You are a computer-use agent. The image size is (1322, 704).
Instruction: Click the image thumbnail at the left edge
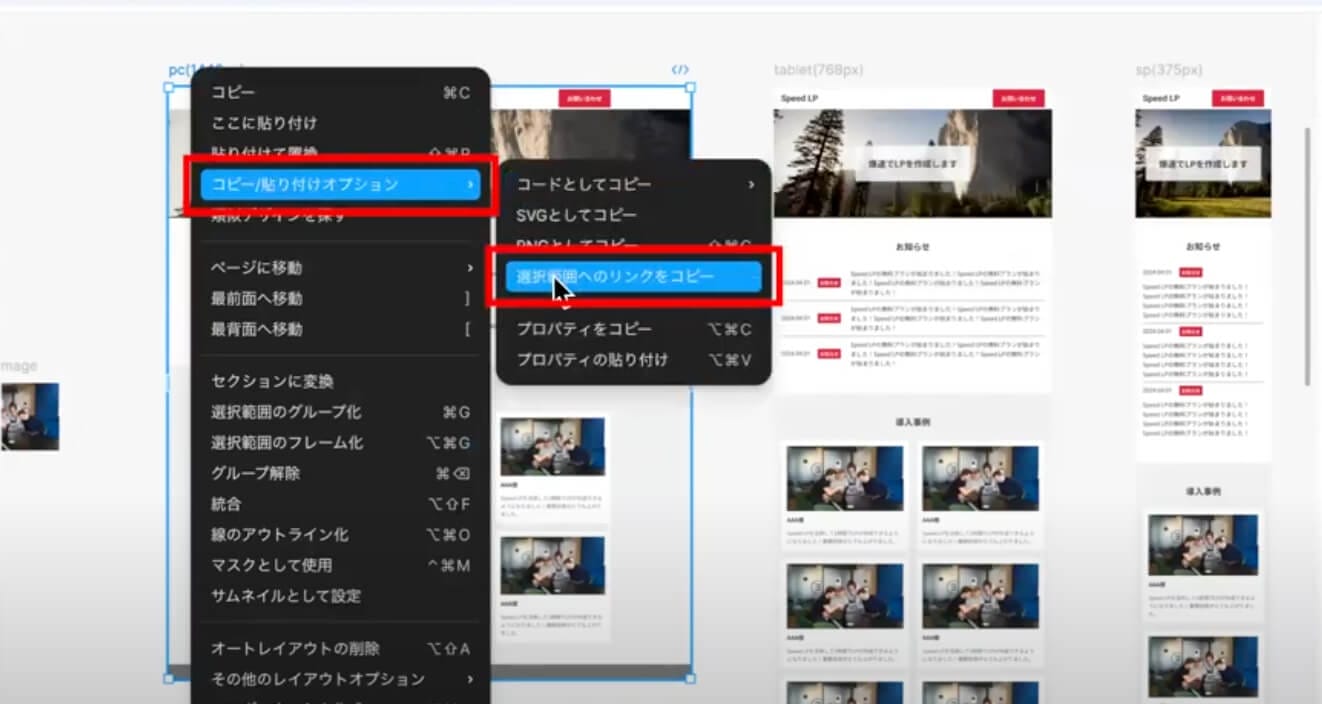tap(29, 416)
